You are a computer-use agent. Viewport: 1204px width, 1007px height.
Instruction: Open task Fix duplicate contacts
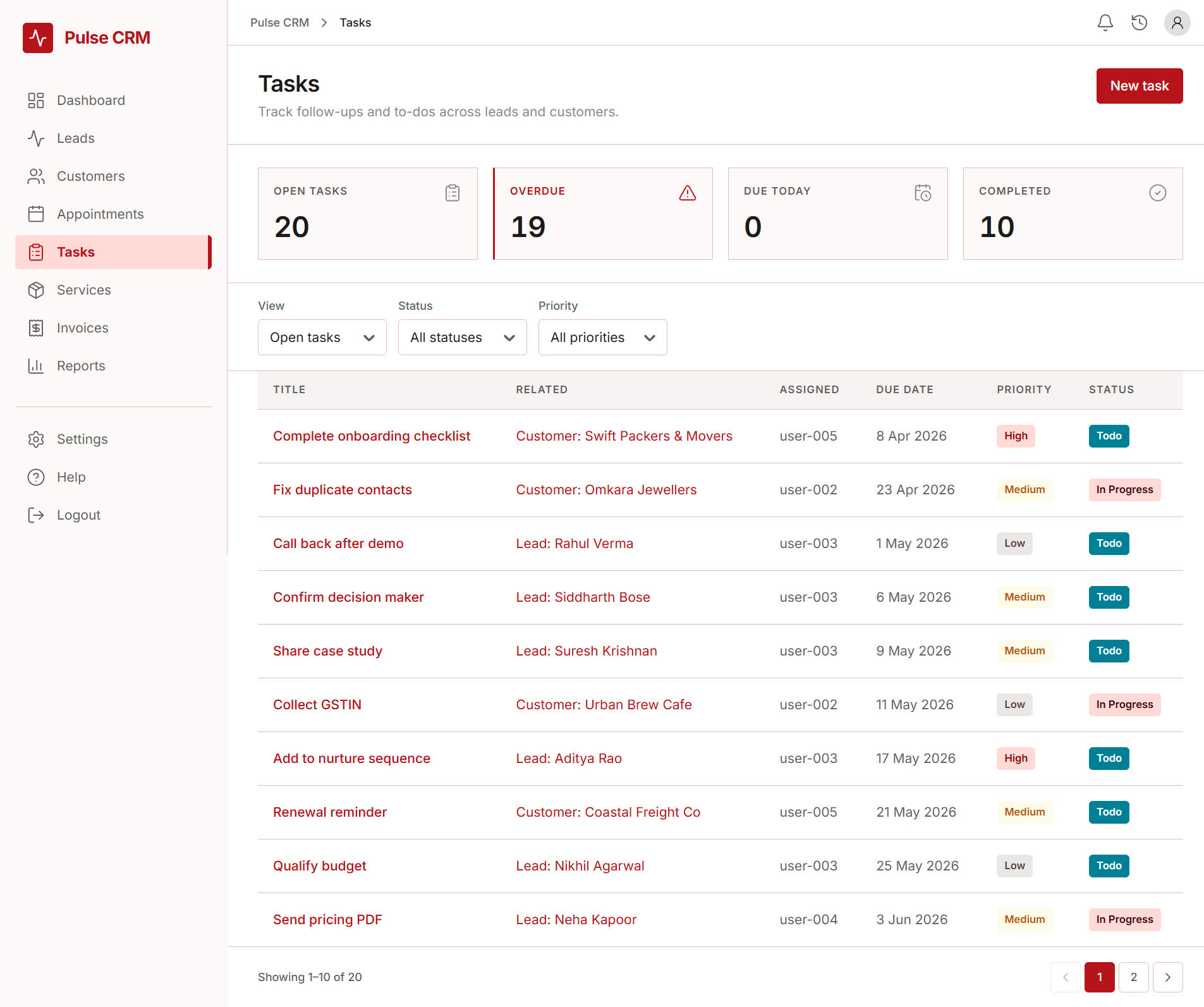[x=343, y=490]
